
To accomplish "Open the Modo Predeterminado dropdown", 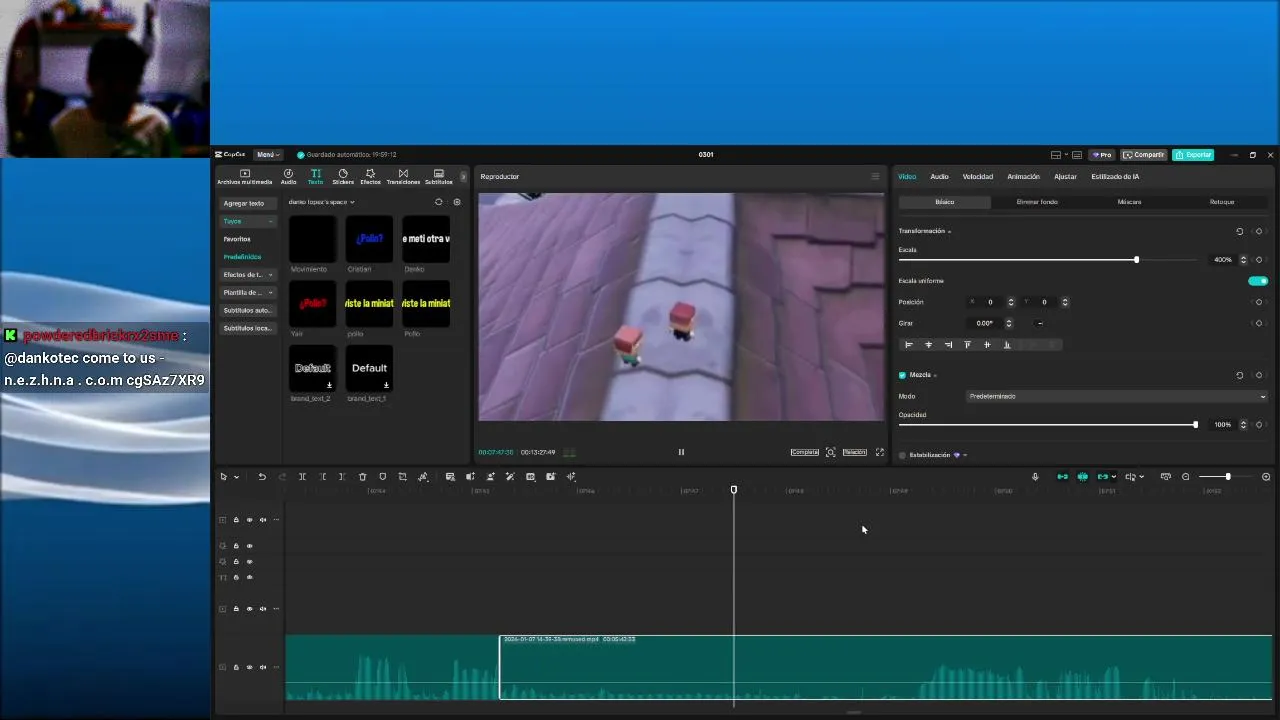I will click(x=1117, y=396).
